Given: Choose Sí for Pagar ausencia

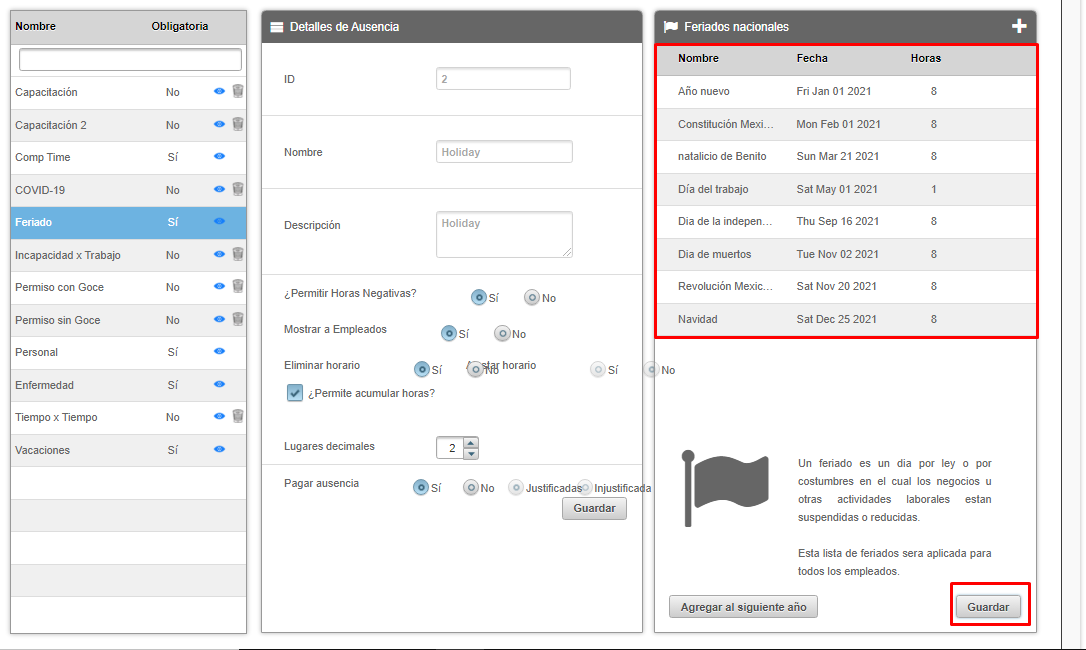Looking at the screenshot, I should coord(421,488).
